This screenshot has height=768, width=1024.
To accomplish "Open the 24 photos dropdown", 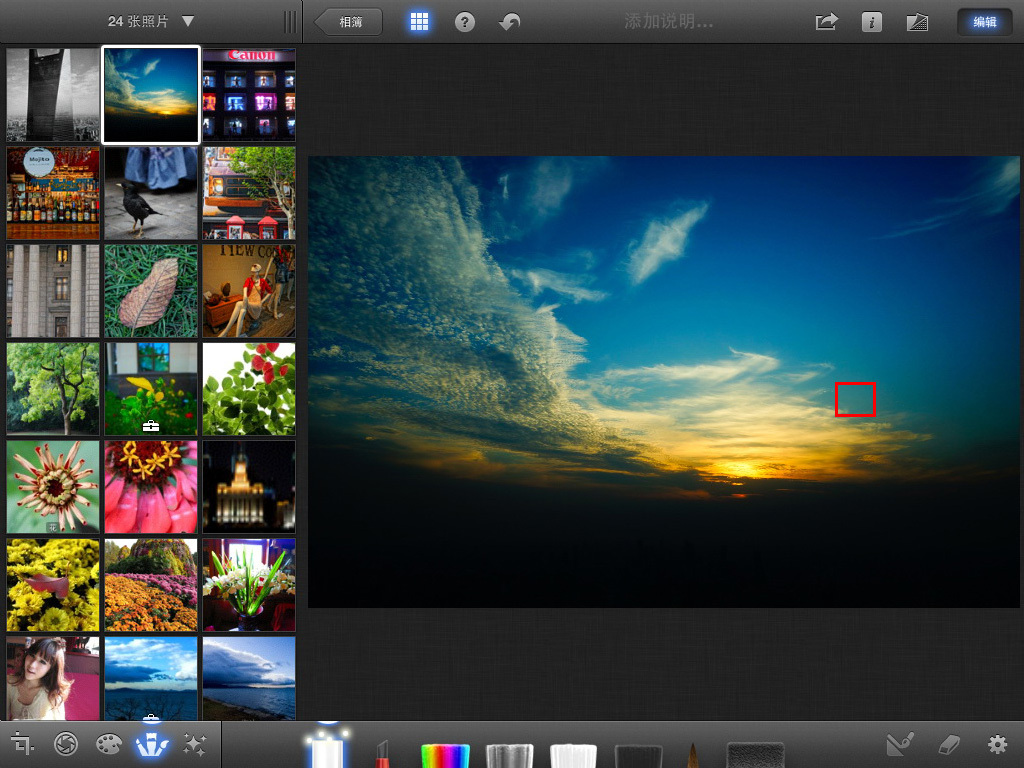I will point(146,21).
